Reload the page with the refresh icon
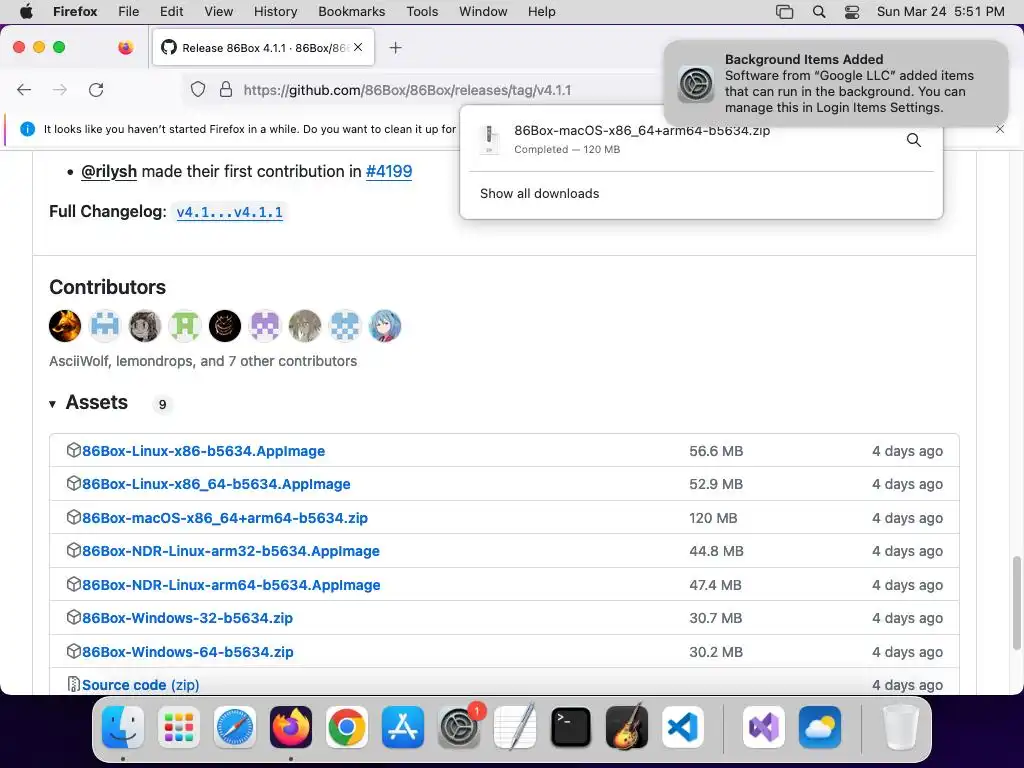Screen dimensions: 1024x768 tap(96, 90)
